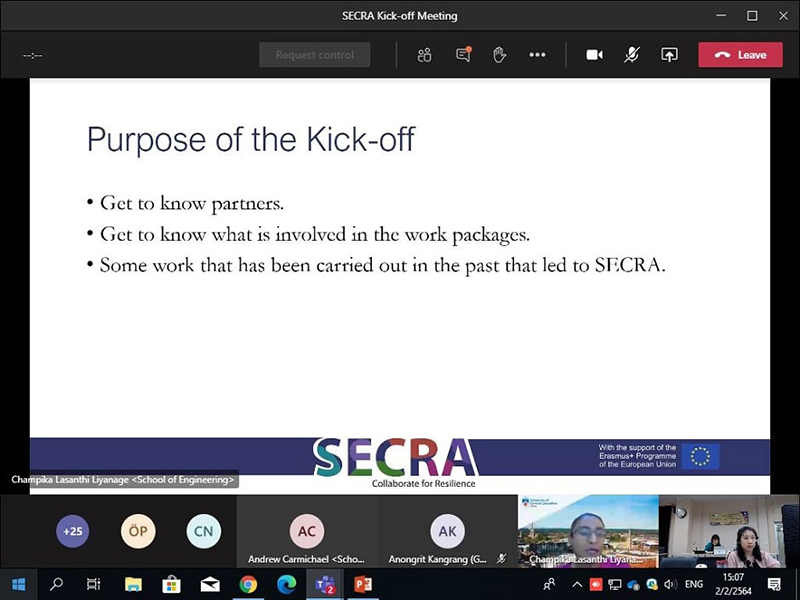The height and width of the screenshot is (600, 800).
Task: Open the meeting chat icon
Action: tap(463, 55)
